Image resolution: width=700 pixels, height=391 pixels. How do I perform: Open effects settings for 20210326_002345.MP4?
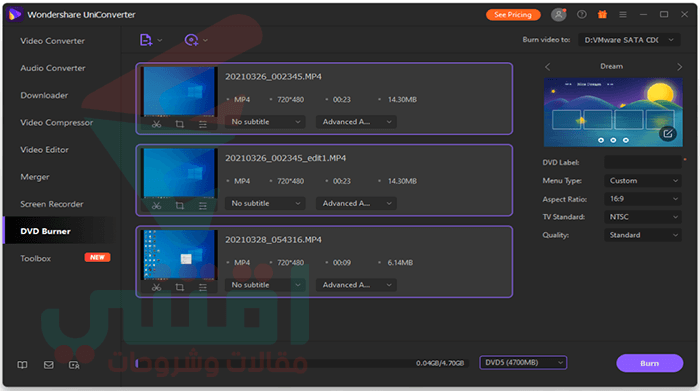(x=203, y=124)
